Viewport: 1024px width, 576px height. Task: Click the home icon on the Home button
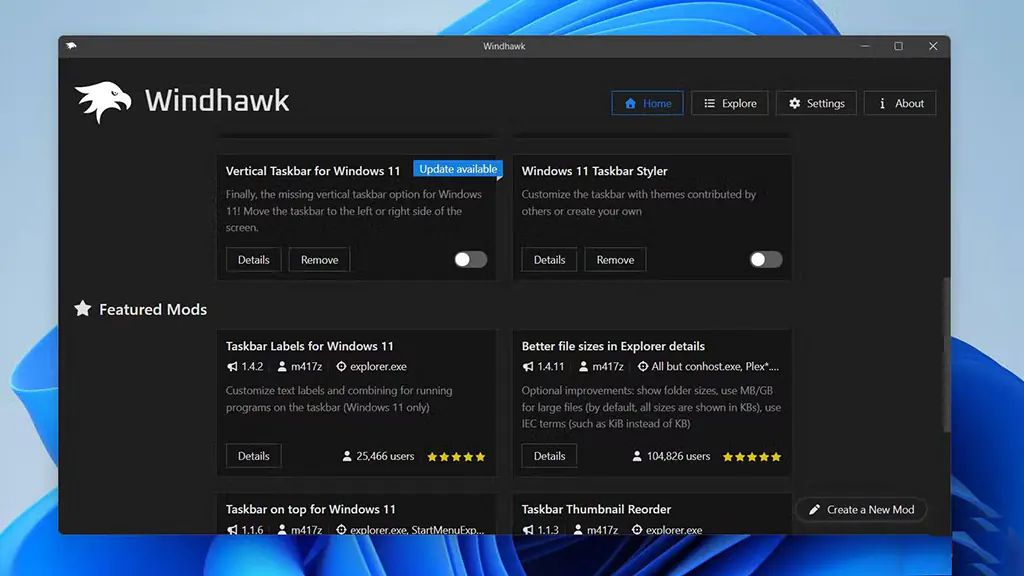[632, 102]
